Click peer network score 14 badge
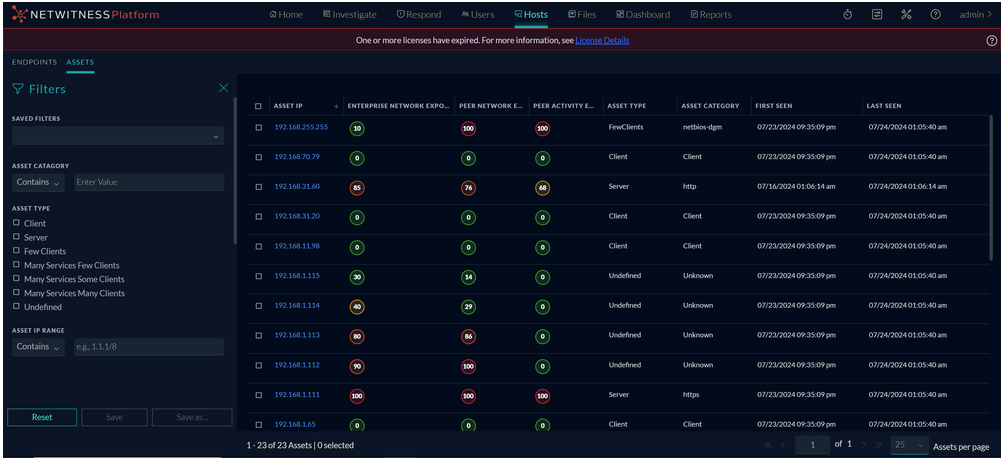 point(469,277)
